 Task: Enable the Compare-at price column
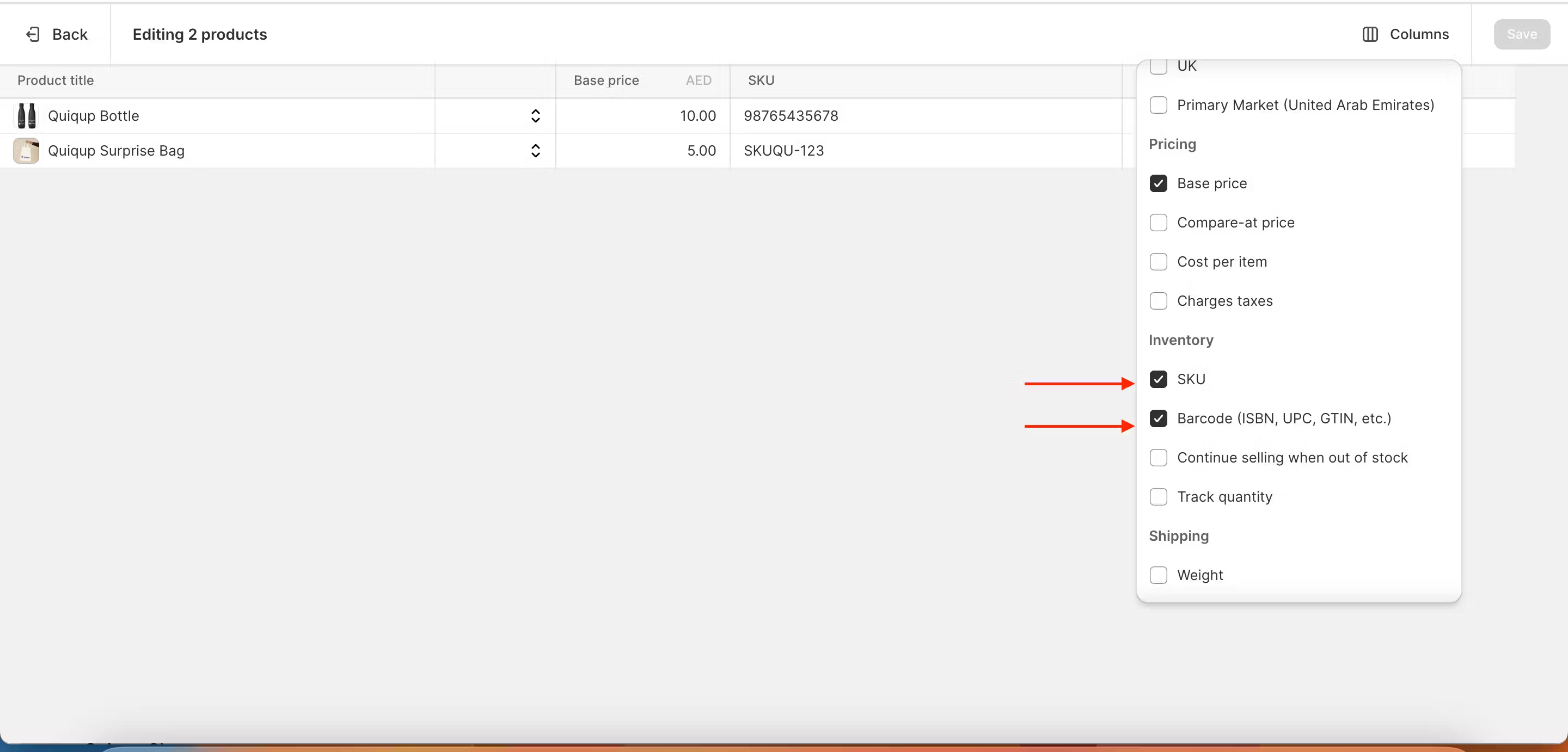(1157, 223)
